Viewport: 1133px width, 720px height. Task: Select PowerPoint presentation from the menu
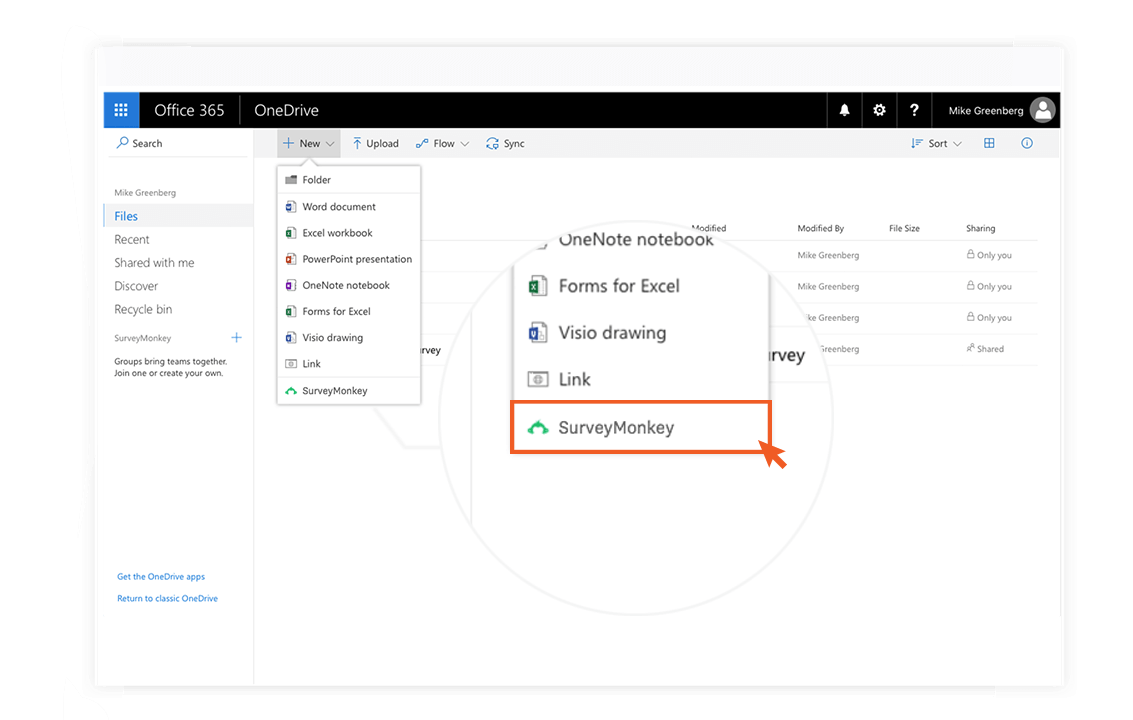[356, 259]
